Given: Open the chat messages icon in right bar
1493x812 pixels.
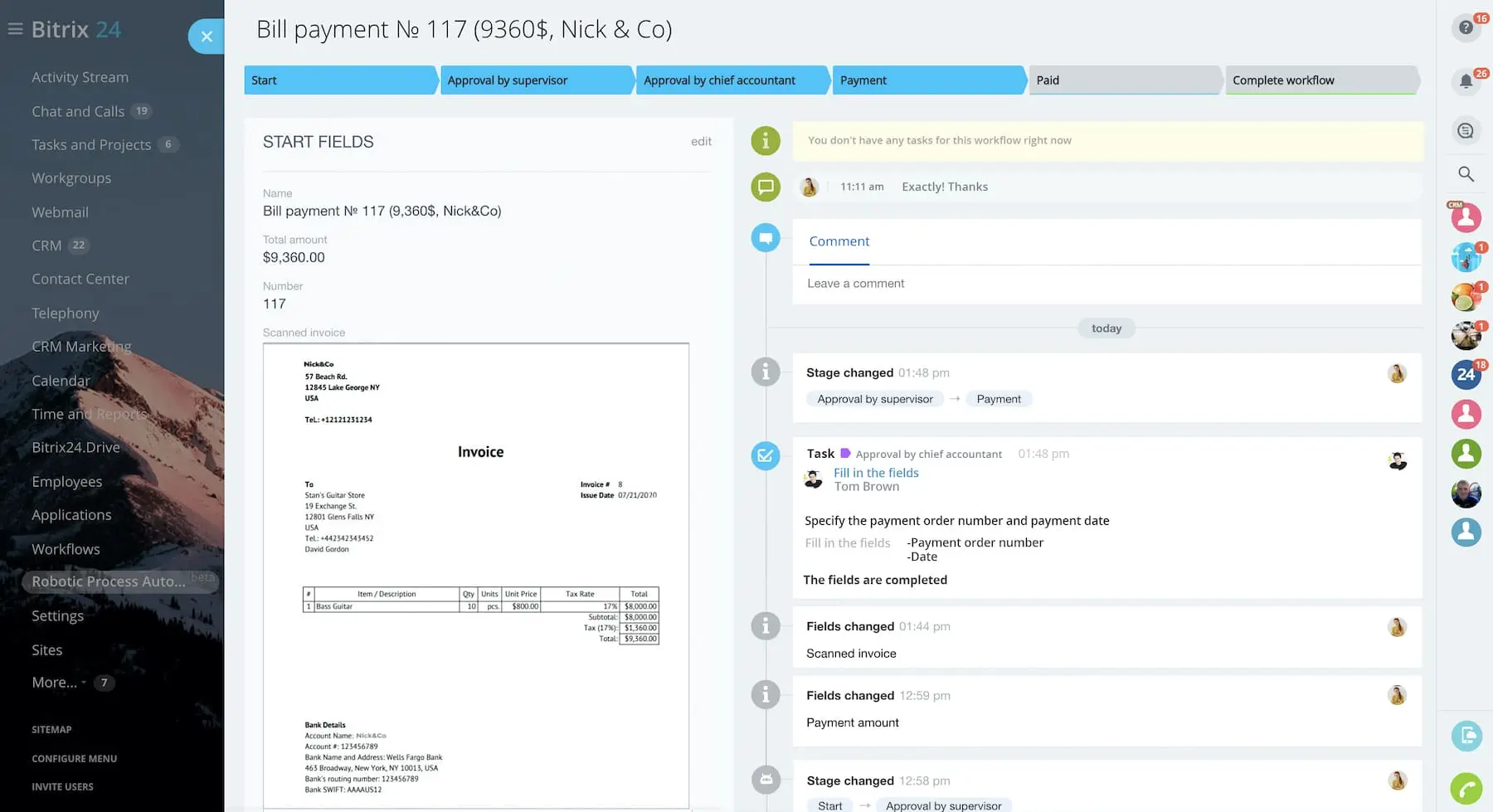Looking at the screenshot, I should pos(1466,131).
